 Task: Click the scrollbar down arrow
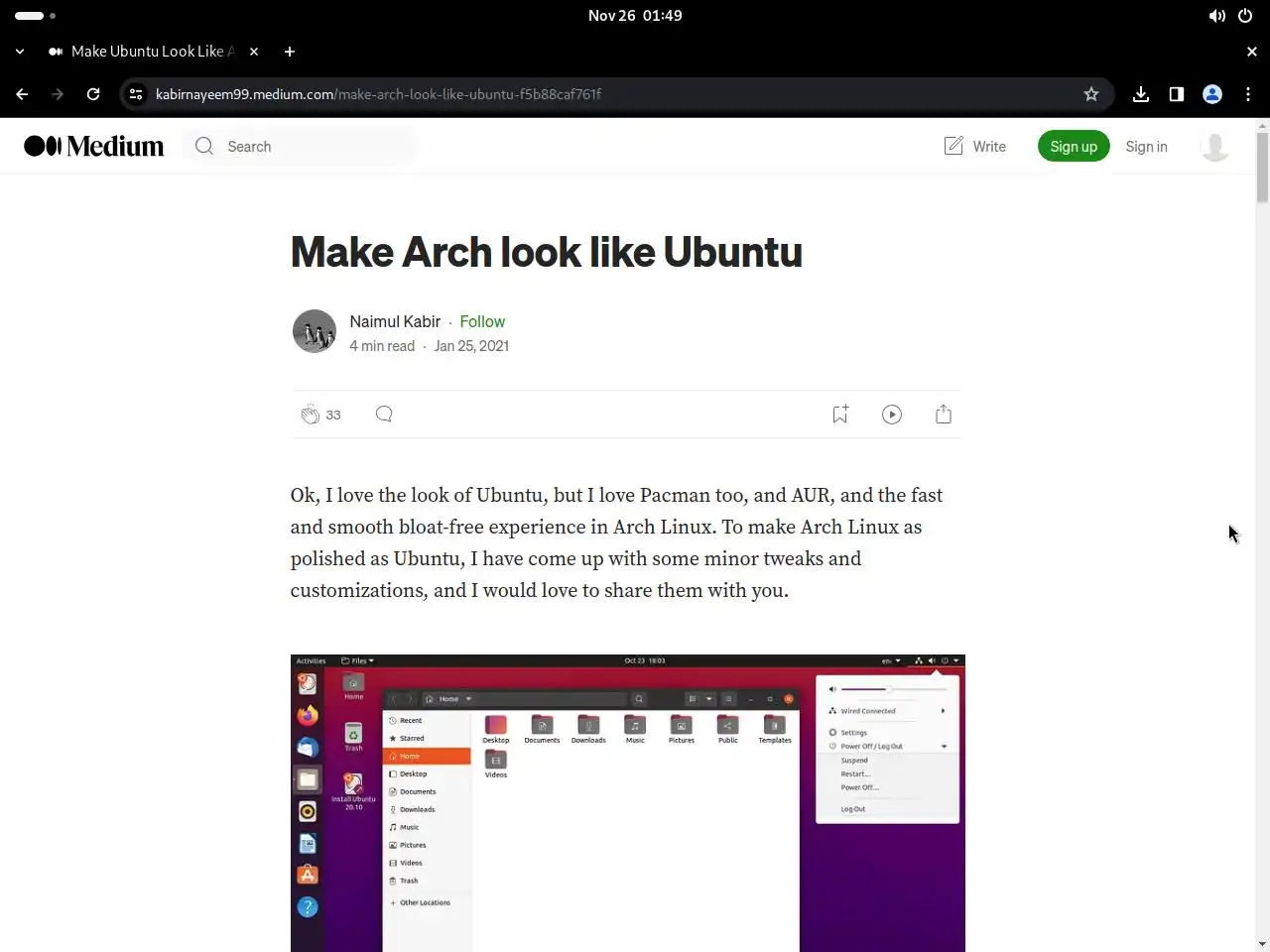(x=1262, y=944)
